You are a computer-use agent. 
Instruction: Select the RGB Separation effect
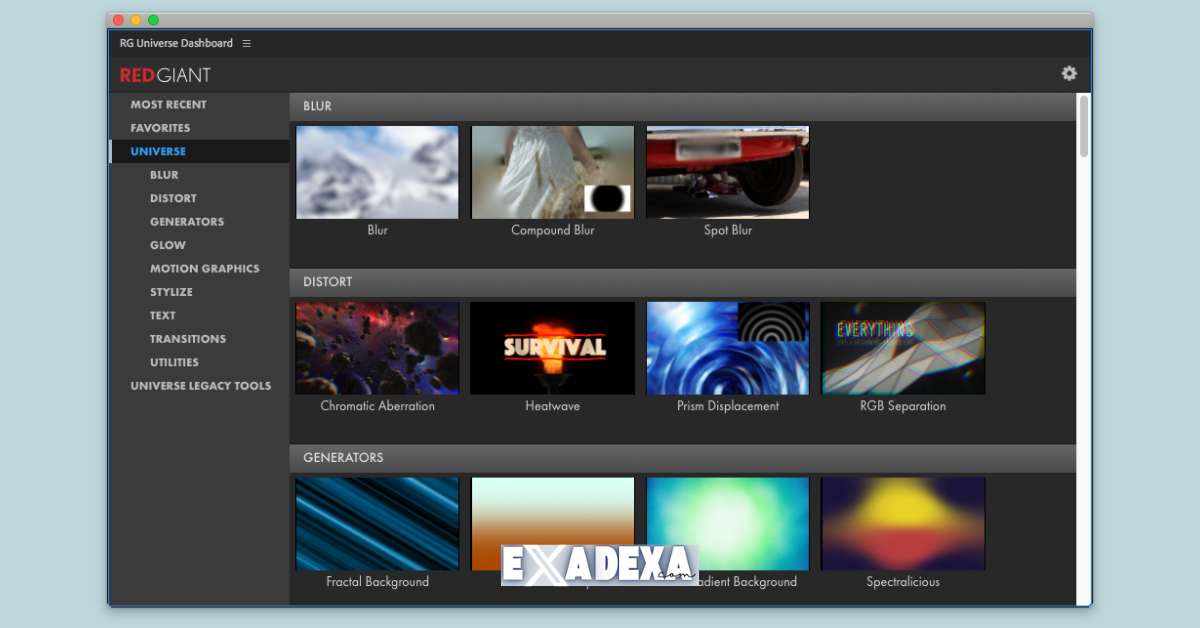point(902,348)
